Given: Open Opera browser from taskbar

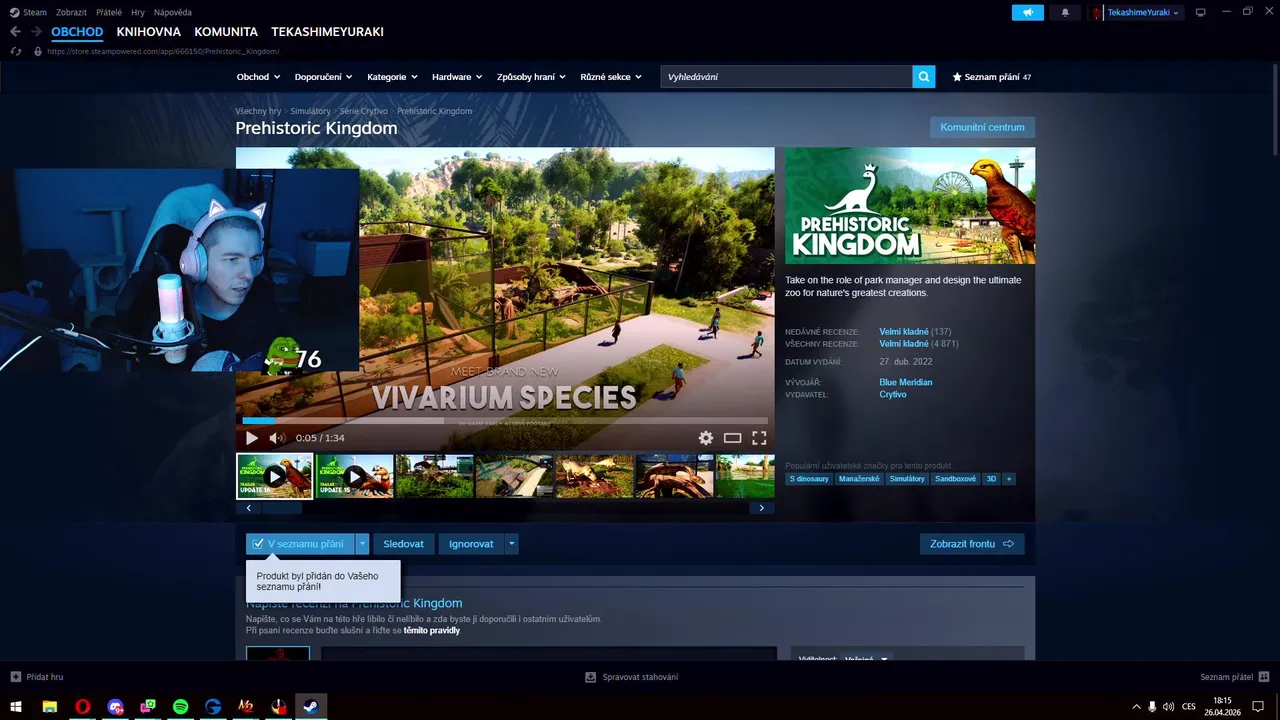Looking at the screenshot, I should pyautogui.click(x=82, y=707).
